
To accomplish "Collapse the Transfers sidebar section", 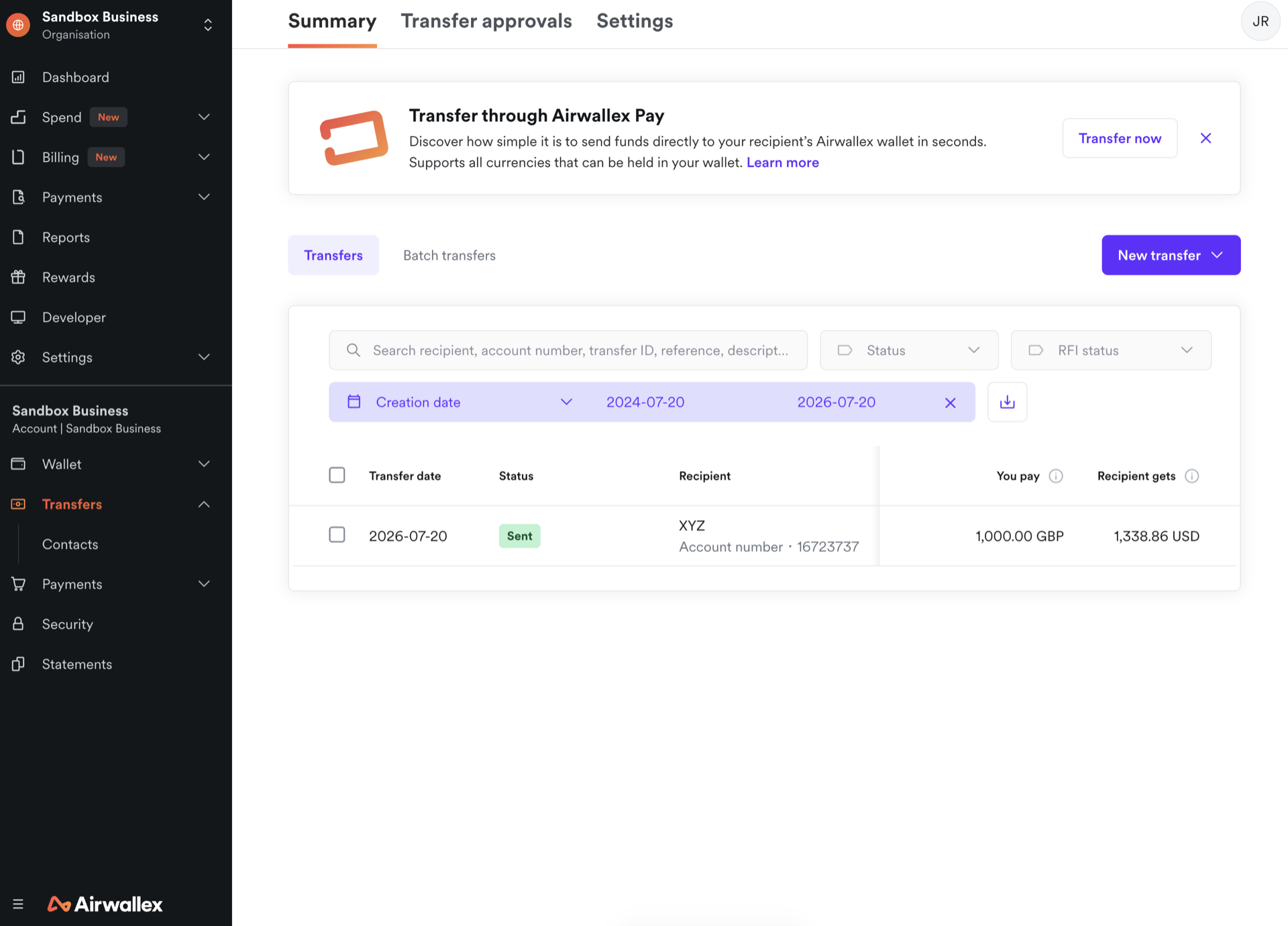I will [204, 504].
